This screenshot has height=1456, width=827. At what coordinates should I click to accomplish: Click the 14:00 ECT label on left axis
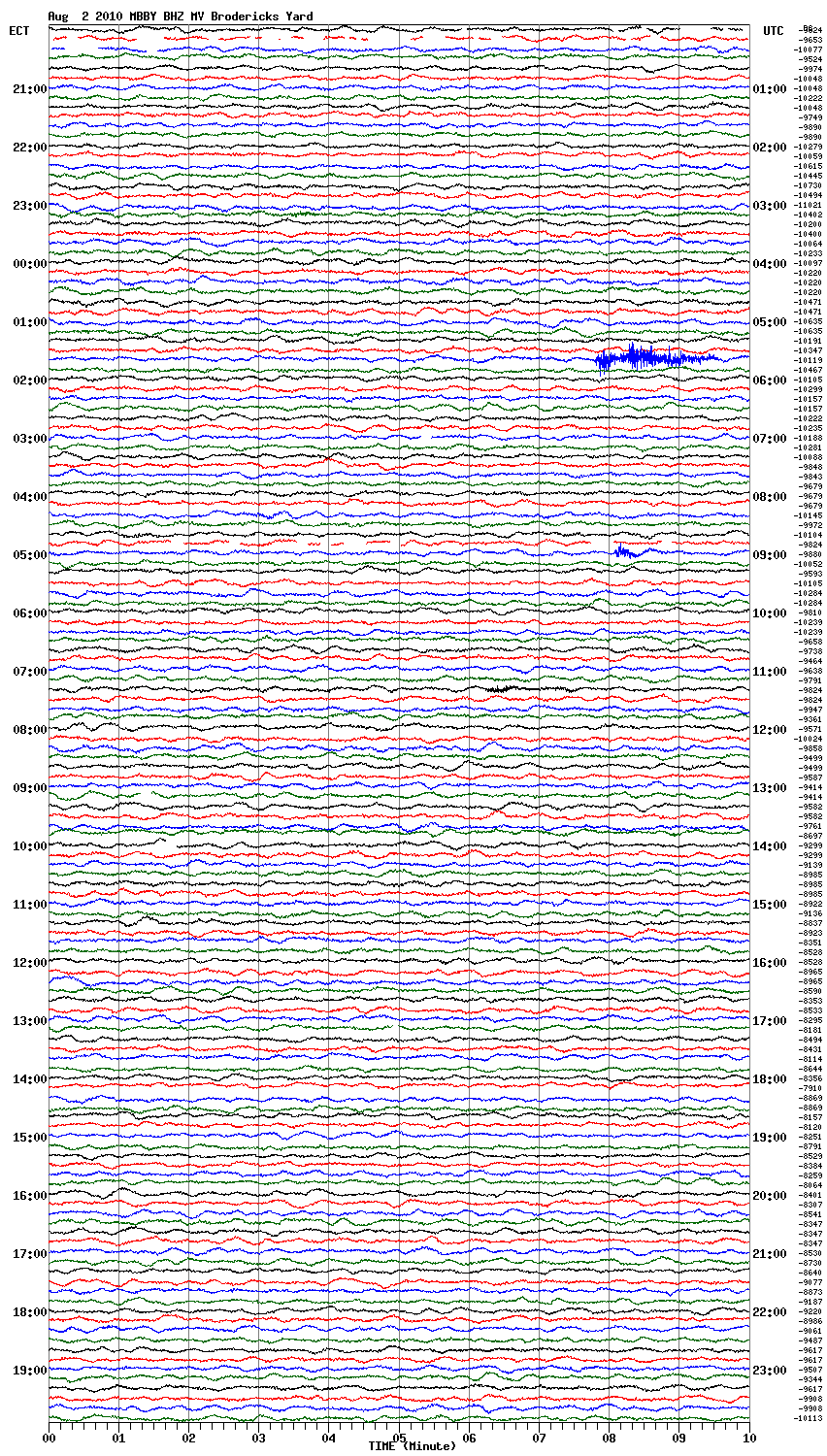(x=29, y=1079)
